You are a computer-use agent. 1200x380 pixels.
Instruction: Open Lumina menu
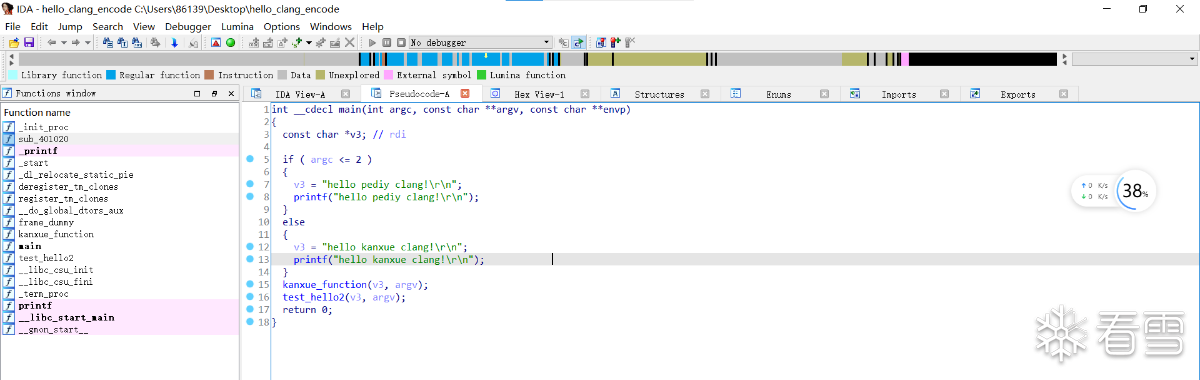[x=237, y=26]
